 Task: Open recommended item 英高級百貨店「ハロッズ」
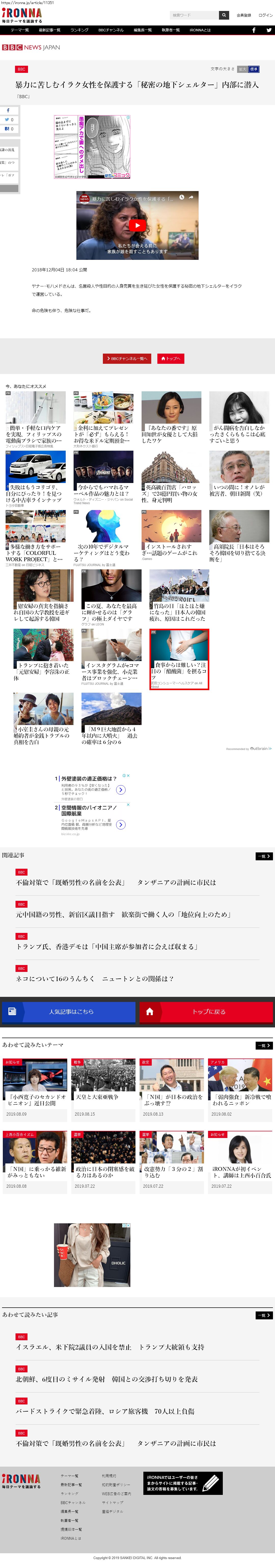click(172, 477)
